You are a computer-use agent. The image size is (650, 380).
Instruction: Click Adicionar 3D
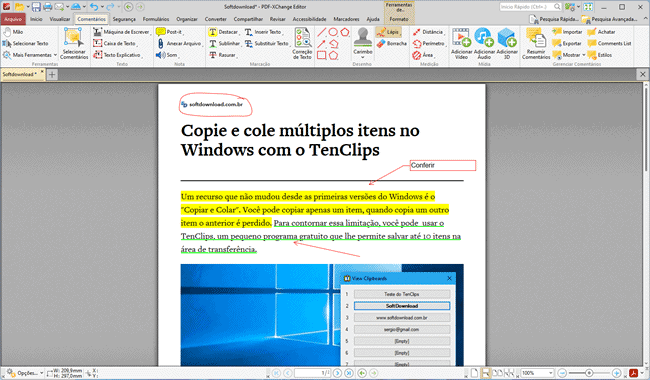pyautogui.click(x=507, y=44)
